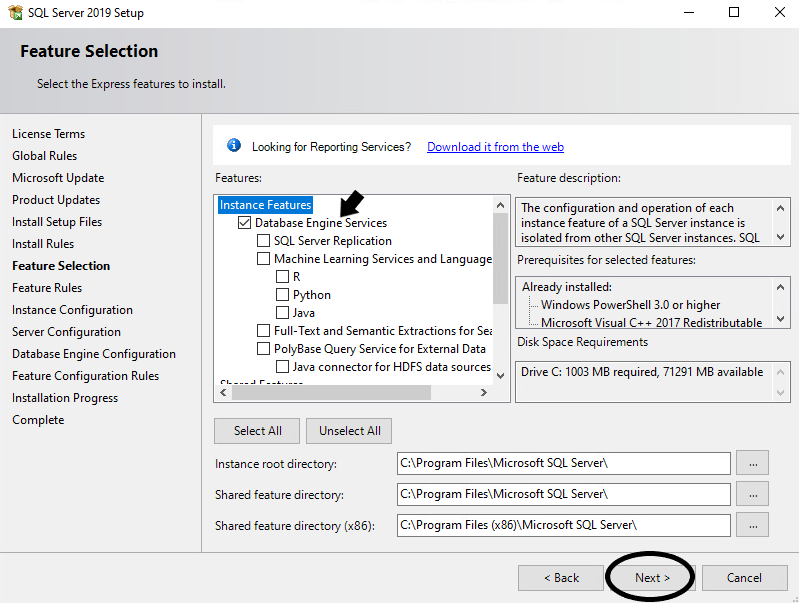This screenshot has width=799, height=603.
Task: Toggle Database Engine Services checkbox
Action: 245,223
